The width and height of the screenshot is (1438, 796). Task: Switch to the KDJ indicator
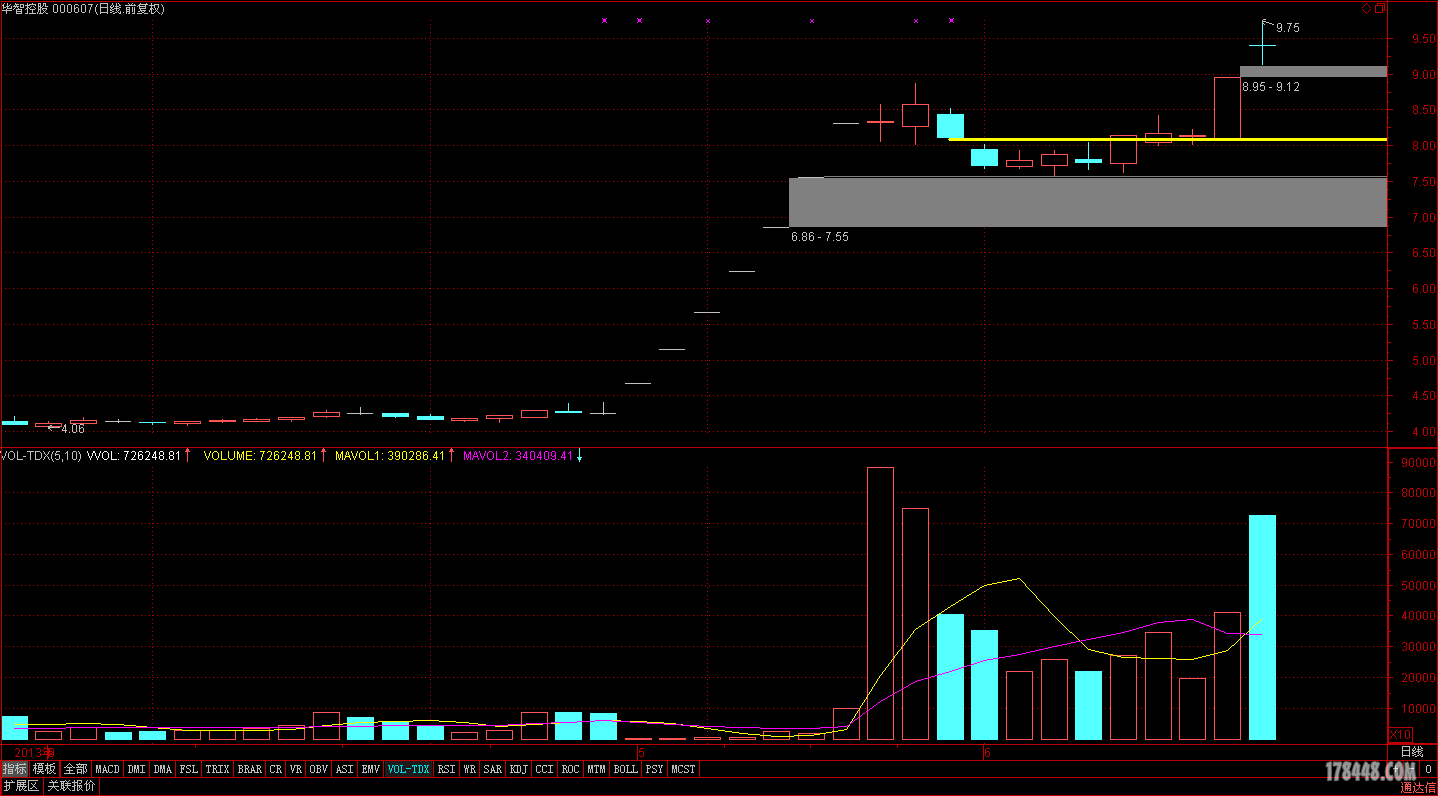pos(518,769)
